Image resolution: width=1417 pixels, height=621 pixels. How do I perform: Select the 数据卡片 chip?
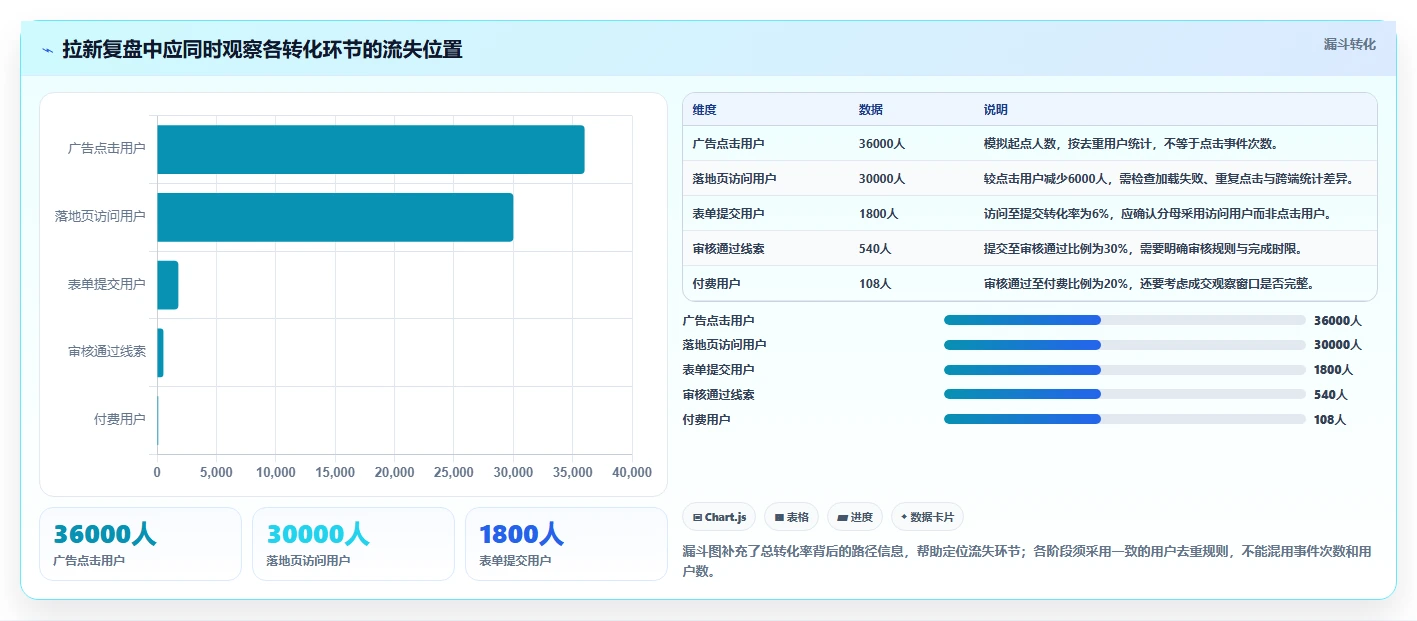click(x=927, y=517)
